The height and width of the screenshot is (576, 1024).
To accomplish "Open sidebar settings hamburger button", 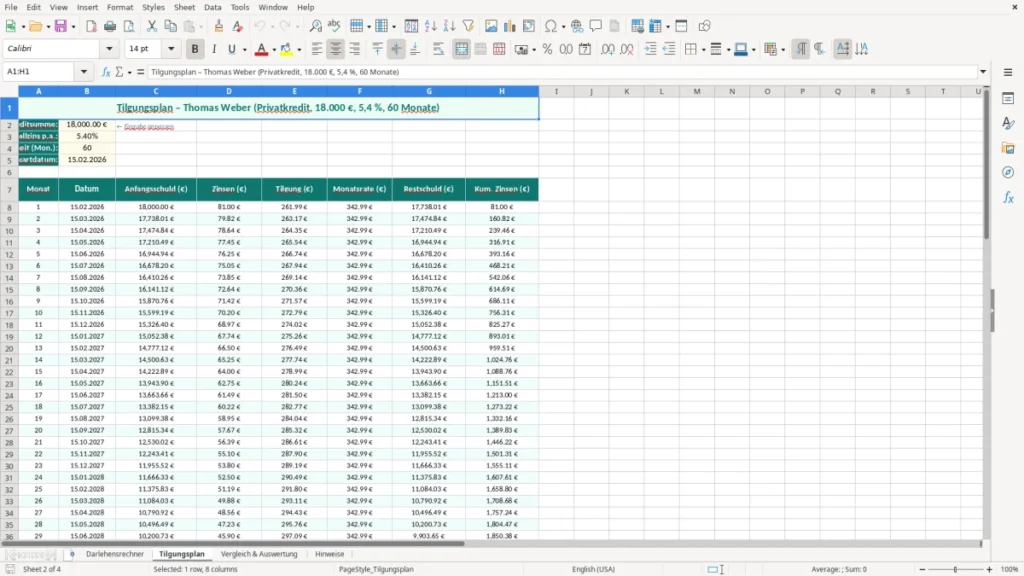I will 1008,72.
